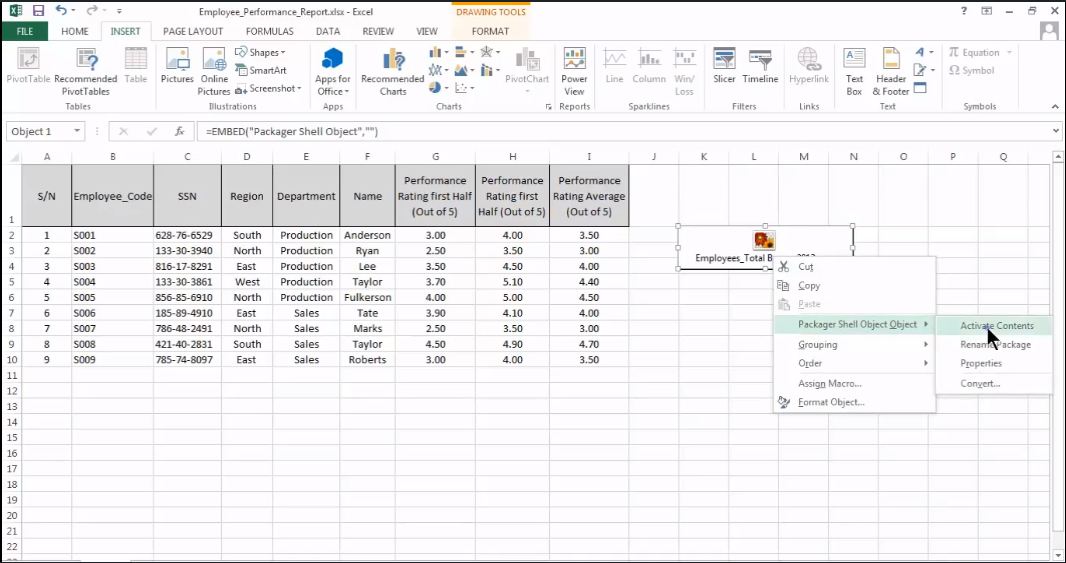
Task: Select row 5 header
Action: (x=12, y=282)
